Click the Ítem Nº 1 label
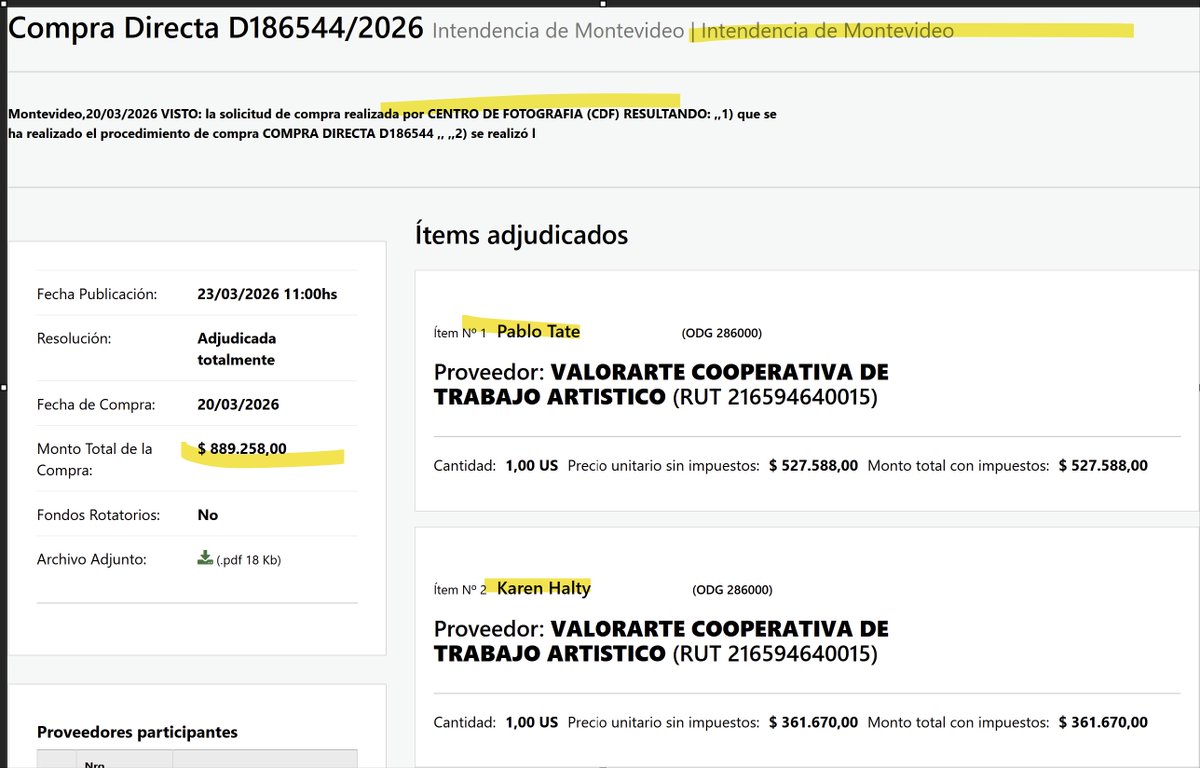Screen dimensions: 1200x768 point(460,333)
